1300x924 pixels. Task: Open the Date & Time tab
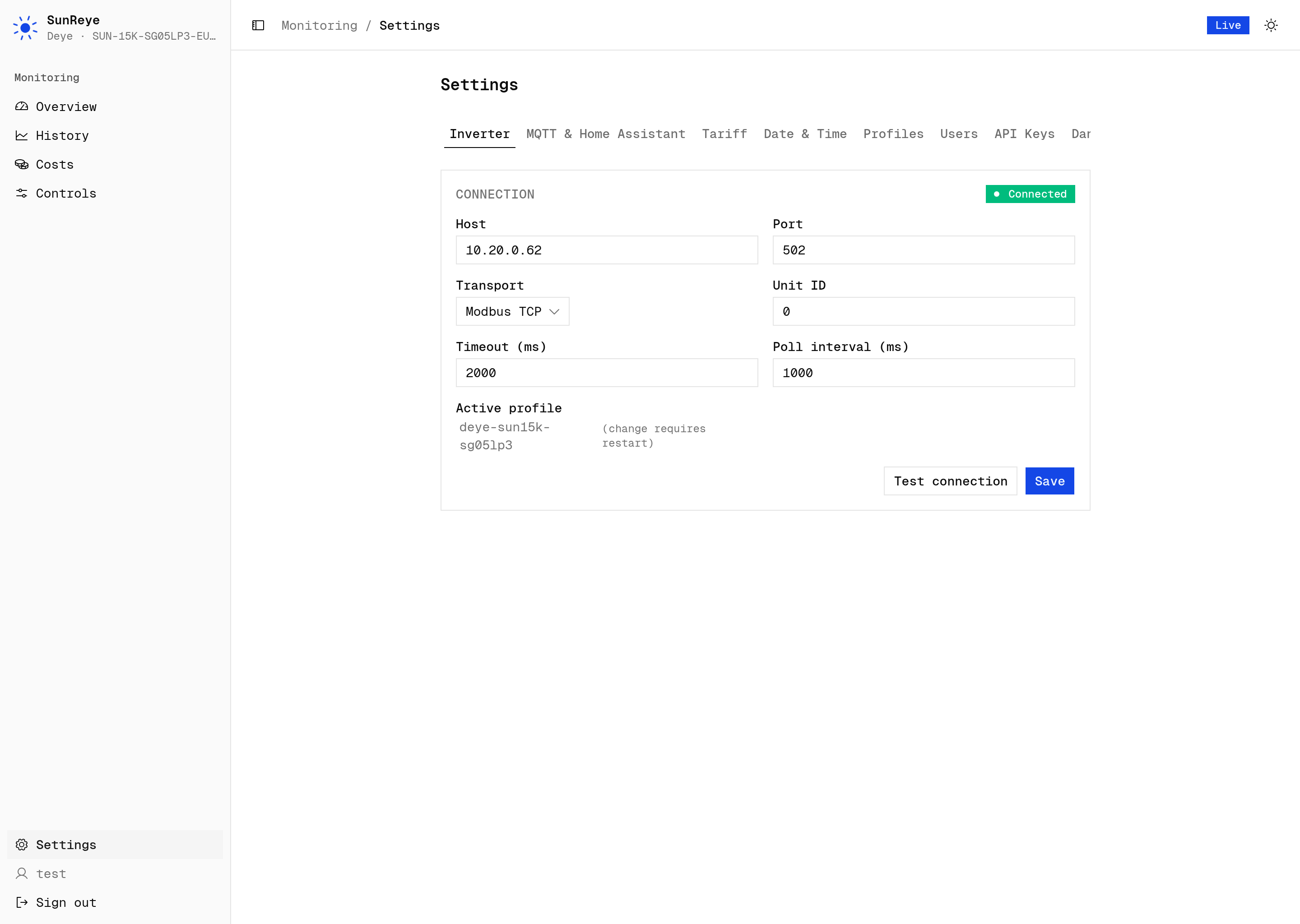[x=805, y=134]
